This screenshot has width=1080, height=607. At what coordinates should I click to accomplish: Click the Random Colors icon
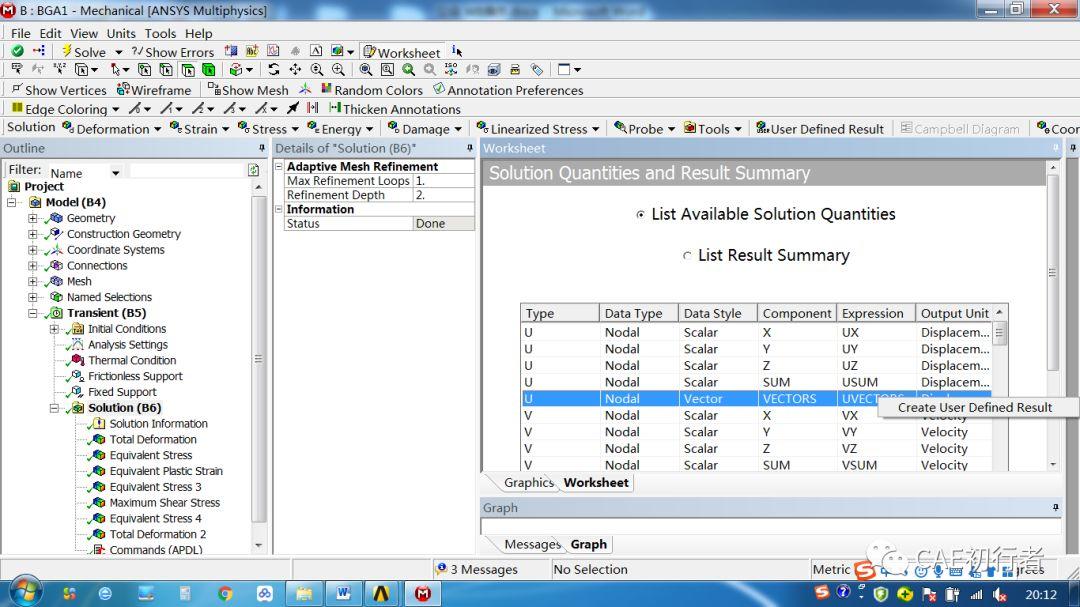[326, 90]
